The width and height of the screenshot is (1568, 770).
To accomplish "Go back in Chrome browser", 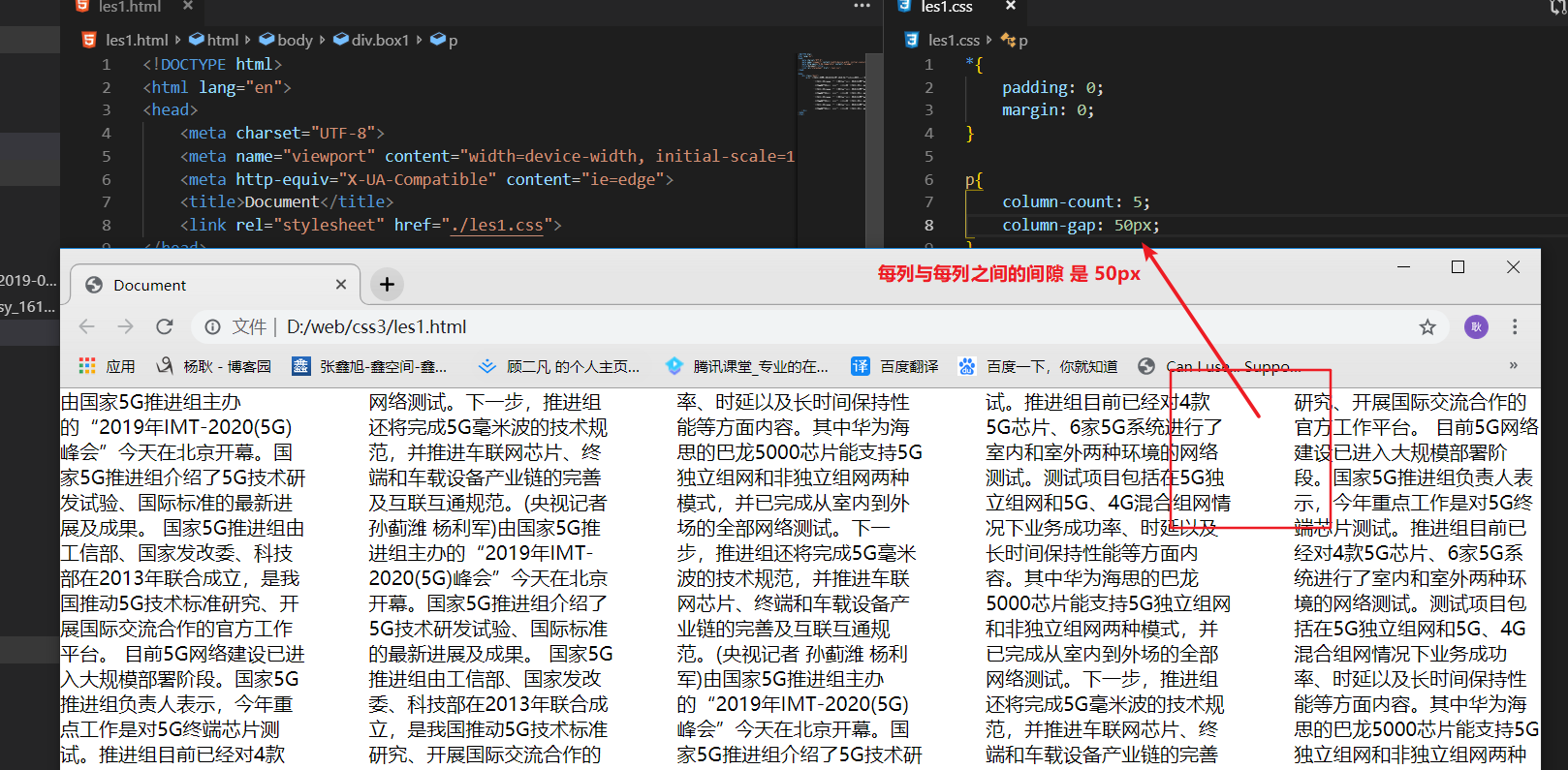I will coord(87,326).
